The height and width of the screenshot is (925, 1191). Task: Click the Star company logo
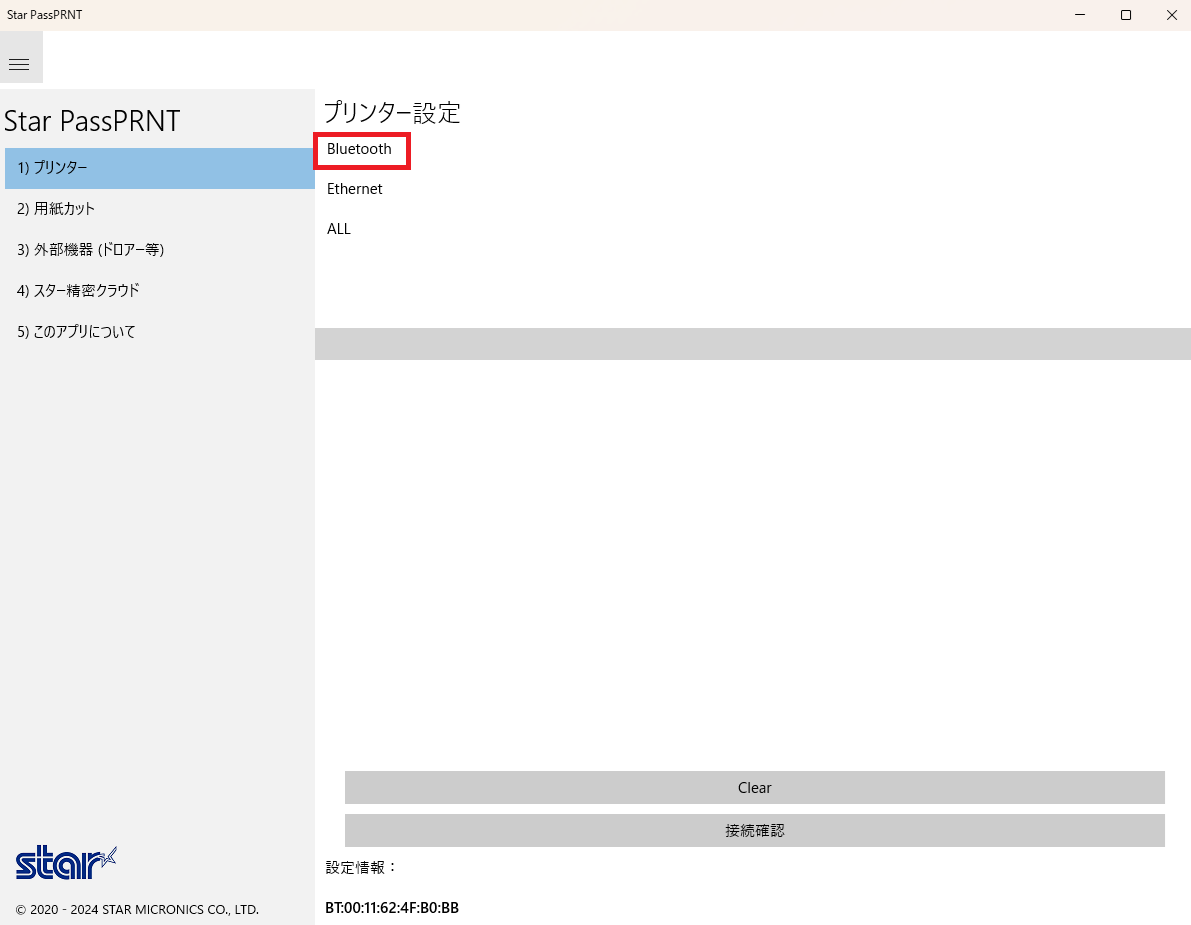(x=66, y=861)
